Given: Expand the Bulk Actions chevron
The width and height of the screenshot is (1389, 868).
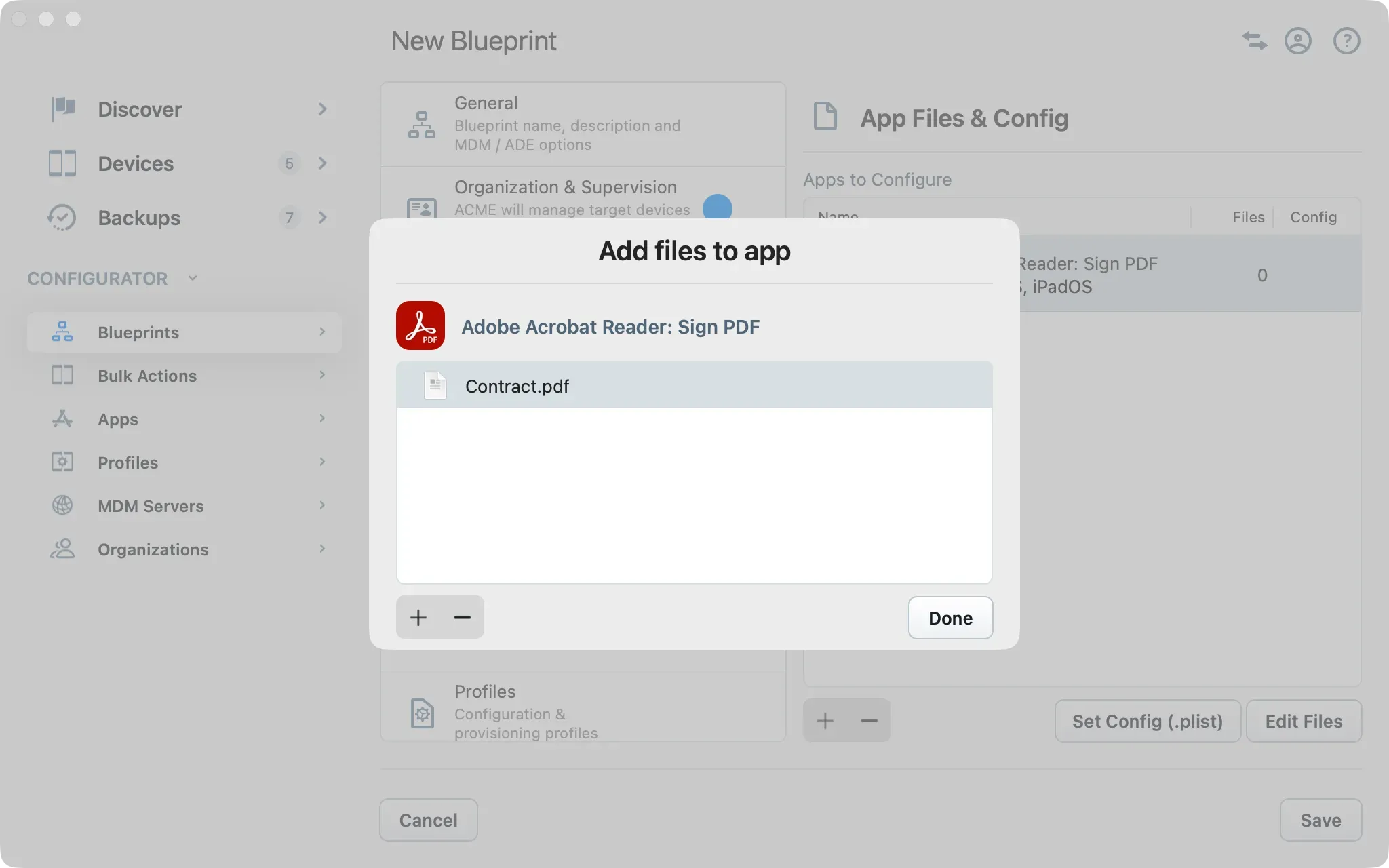Looking at the screenshot, I should pyautogui.click(x=321, y=375).
